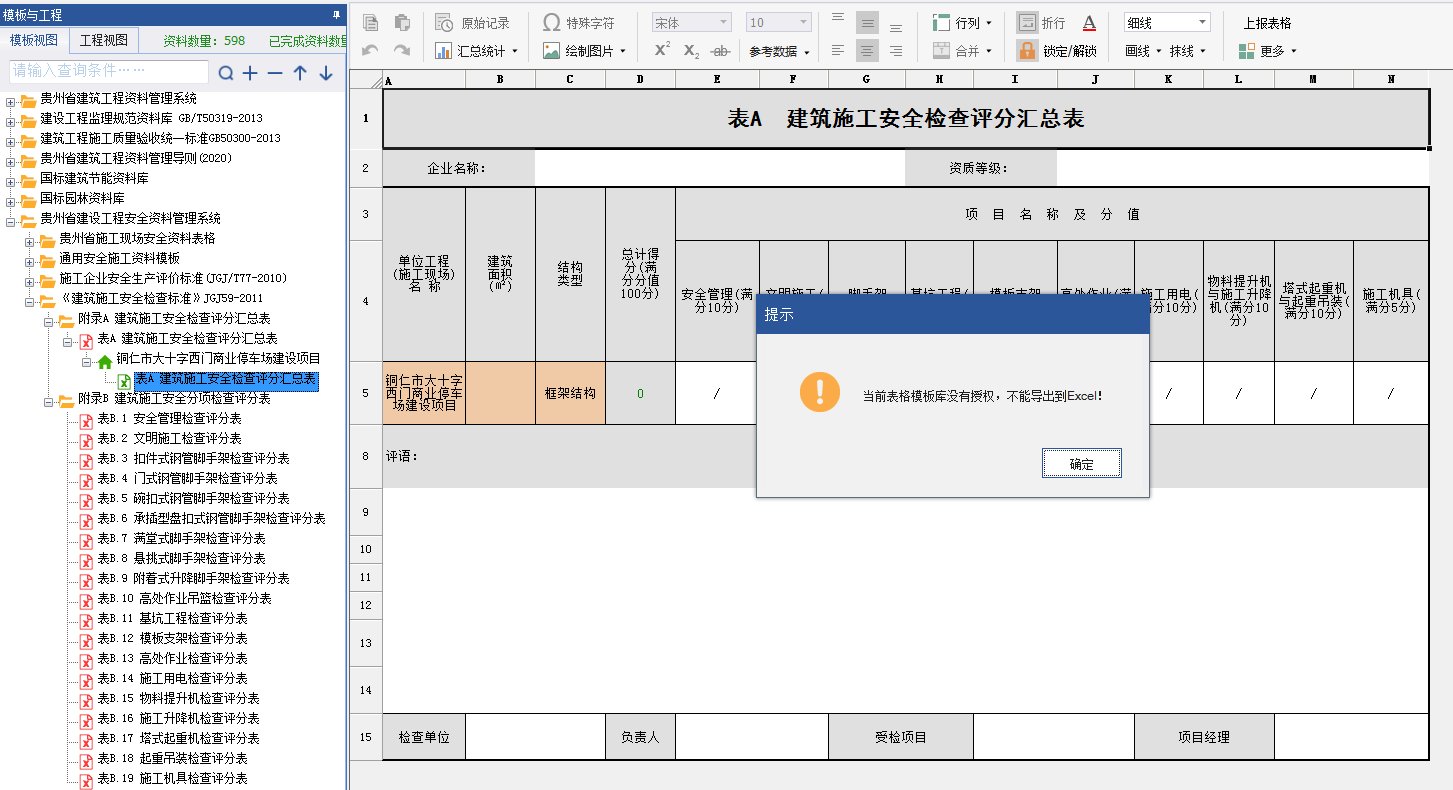Click the move up arrow icon
Screen dimensions: 1453x790
[x=300, y=73]
